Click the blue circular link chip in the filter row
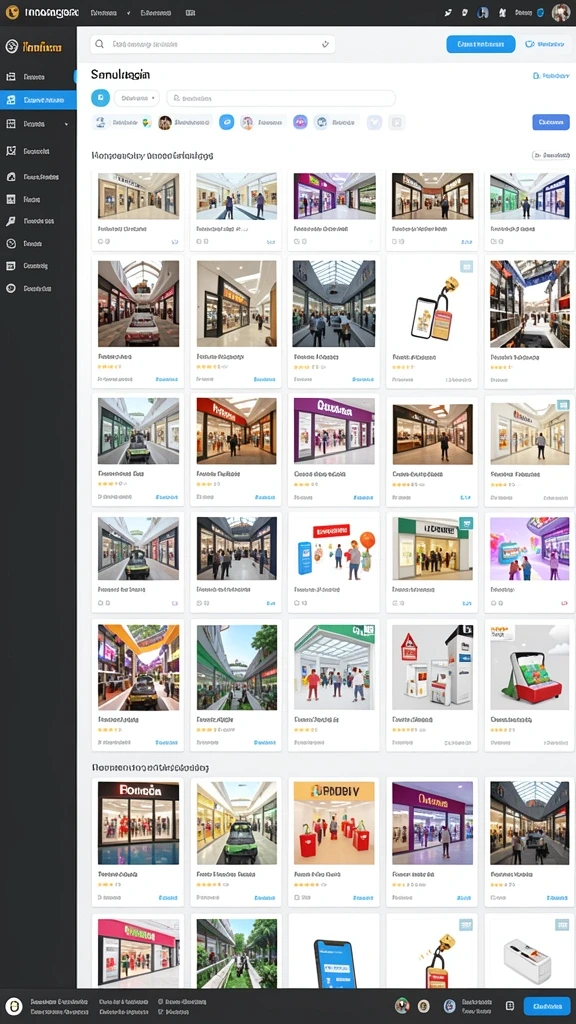576x1024 pixels. click(227, 122)
